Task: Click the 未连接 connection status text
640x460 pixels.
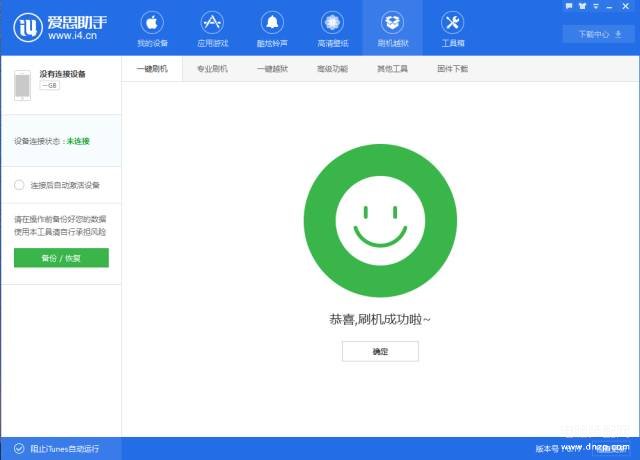Action: (78, 141)
